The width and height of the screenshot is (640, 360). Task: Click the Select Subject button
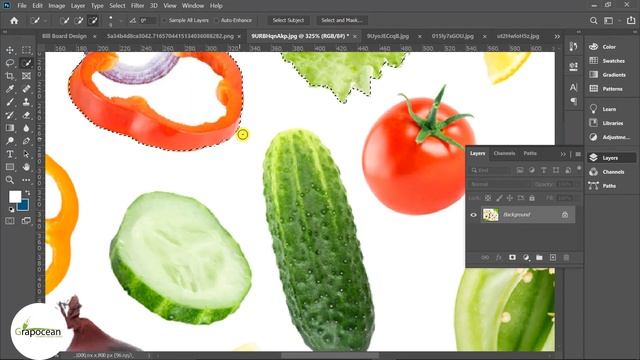click(x=288, y=20)
